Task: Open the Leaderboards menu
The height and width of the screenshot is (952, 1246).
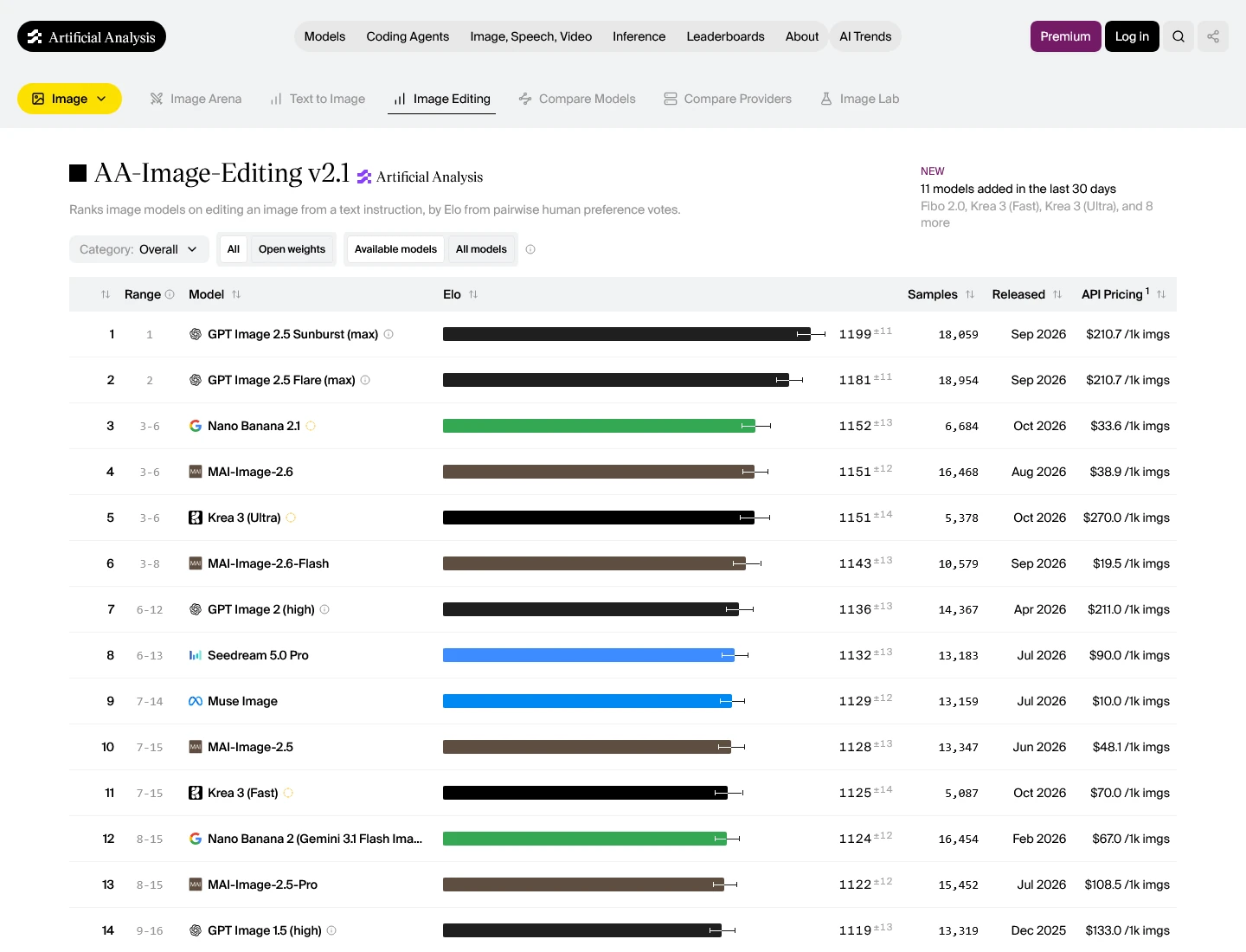Action: coord(725,36)
